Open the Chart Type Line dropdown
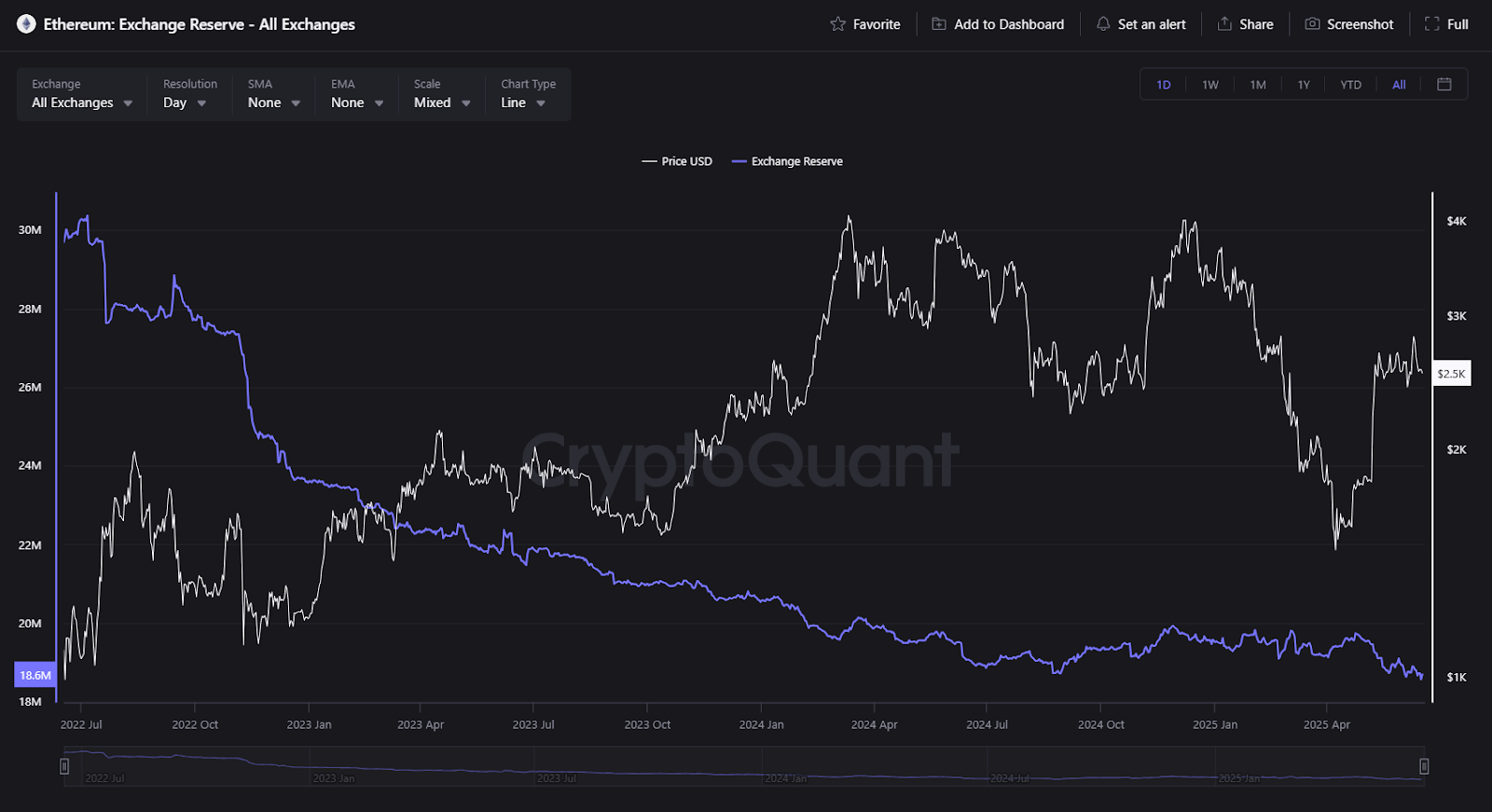This screenshot has width=1492, height=812. click(x=522, y=103)
